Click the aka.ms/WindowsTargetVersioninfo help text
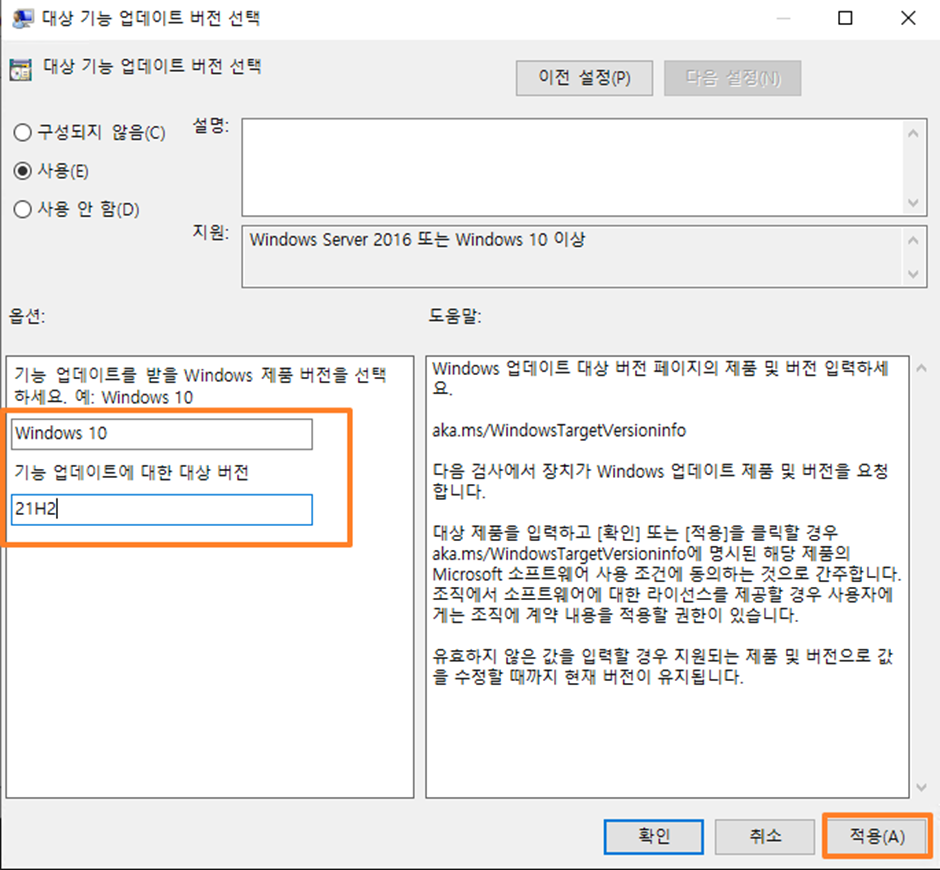Screen dimensions: 940x870 (x=559, y=431)
